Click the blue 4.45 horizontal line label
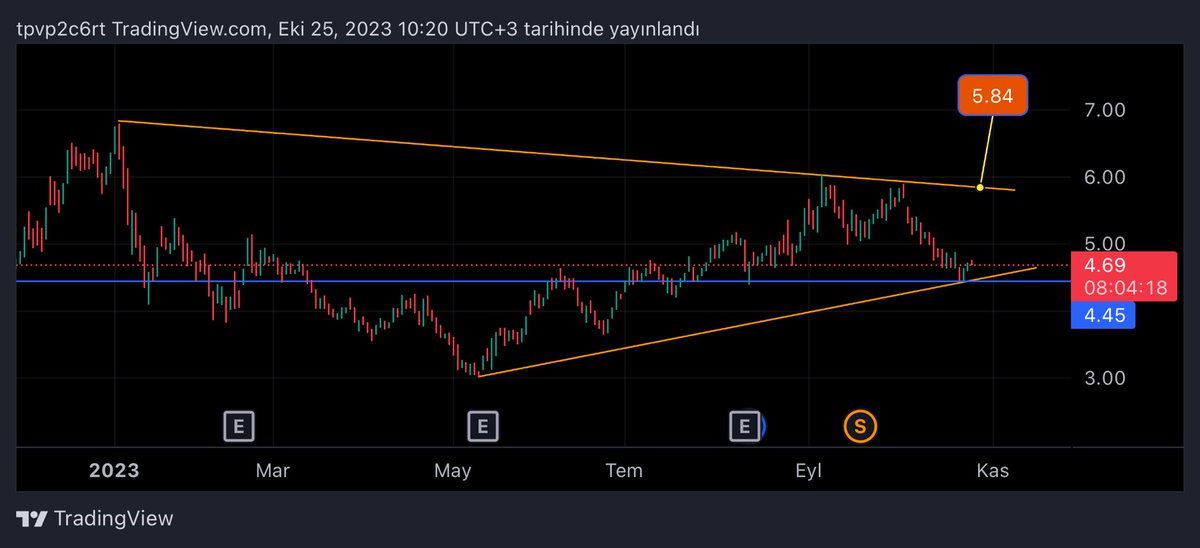Viewport: 1200px width, 548px height. (x=1104, y=316)
